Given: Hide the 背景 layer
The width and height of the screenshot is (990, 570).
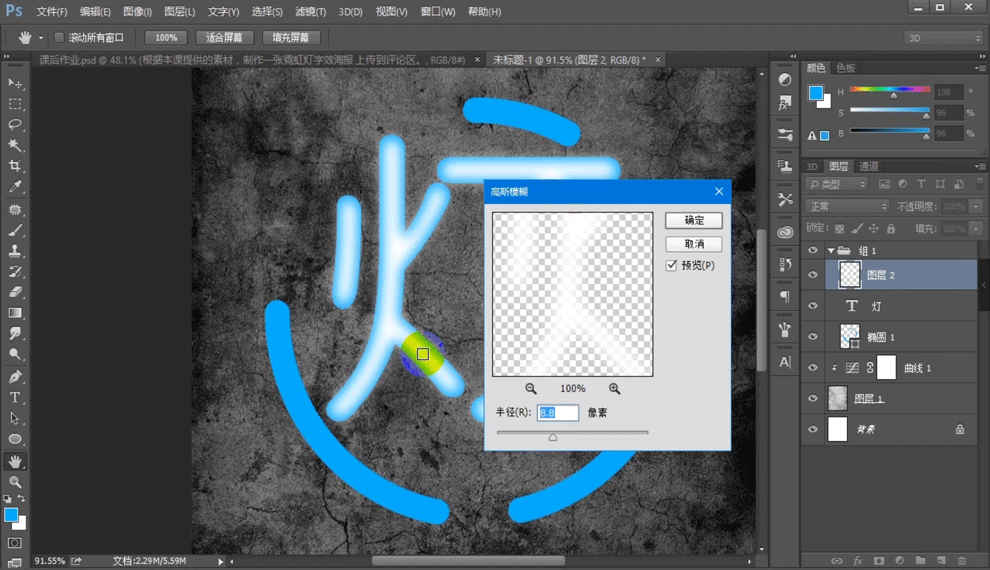Looking at the screenshot, I should point(813,429).
